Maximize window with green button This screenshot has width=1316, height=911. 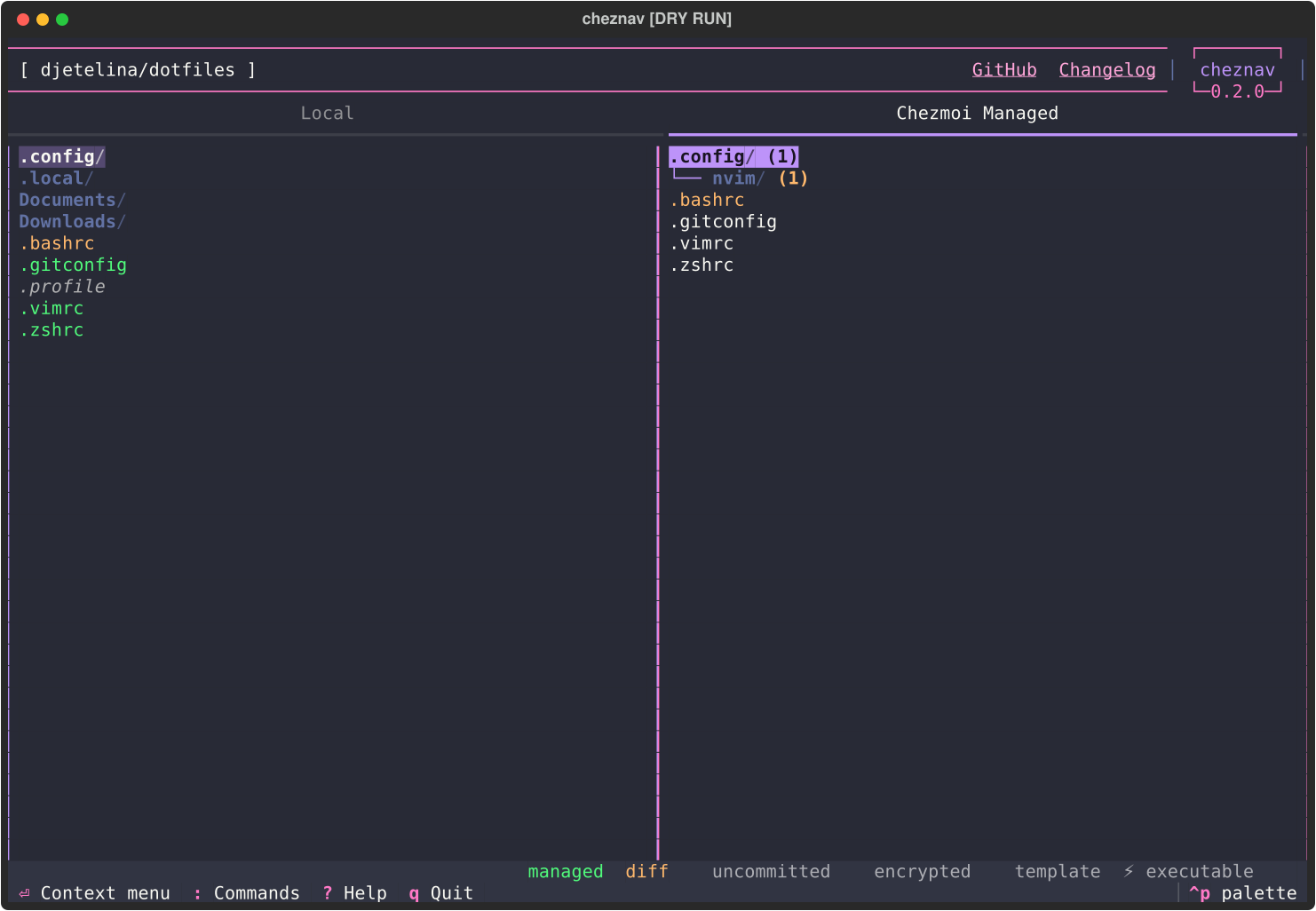pos(62,20)
